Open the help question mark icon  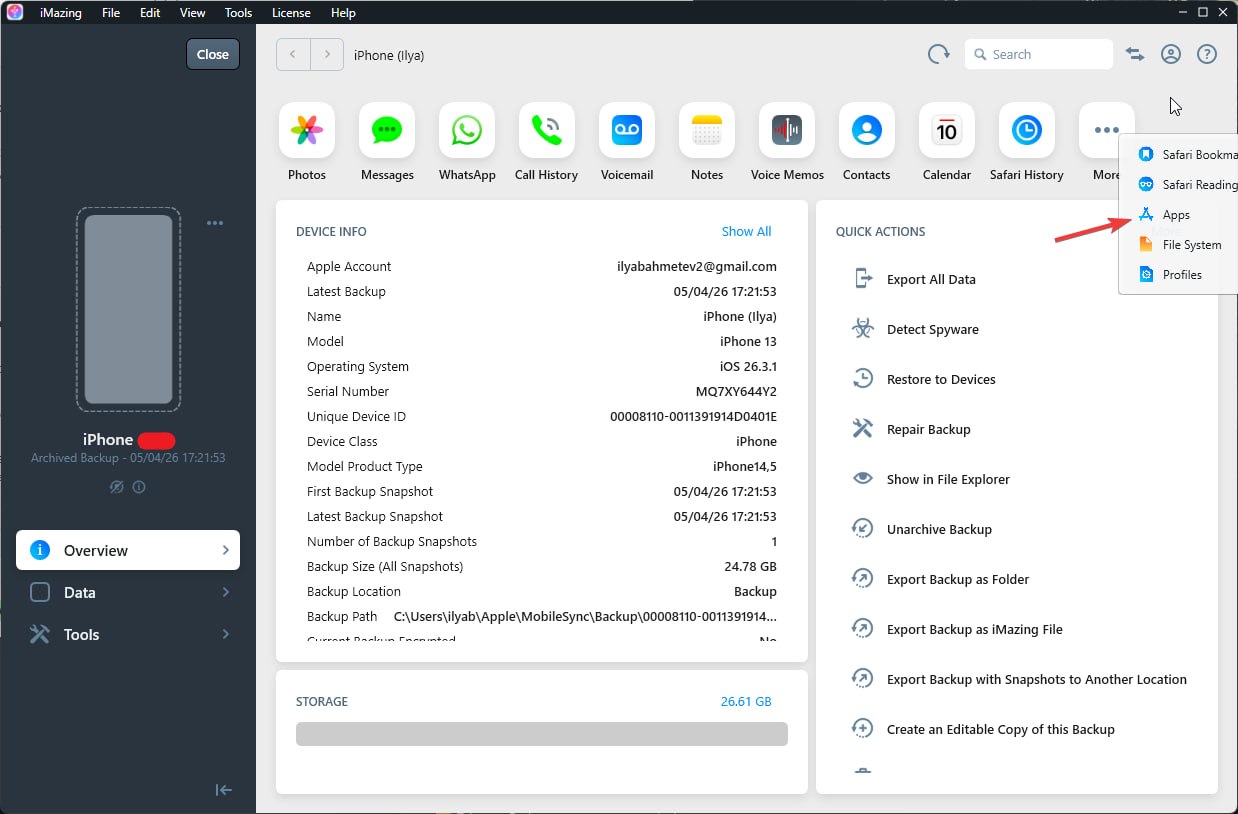[1207, 54]
